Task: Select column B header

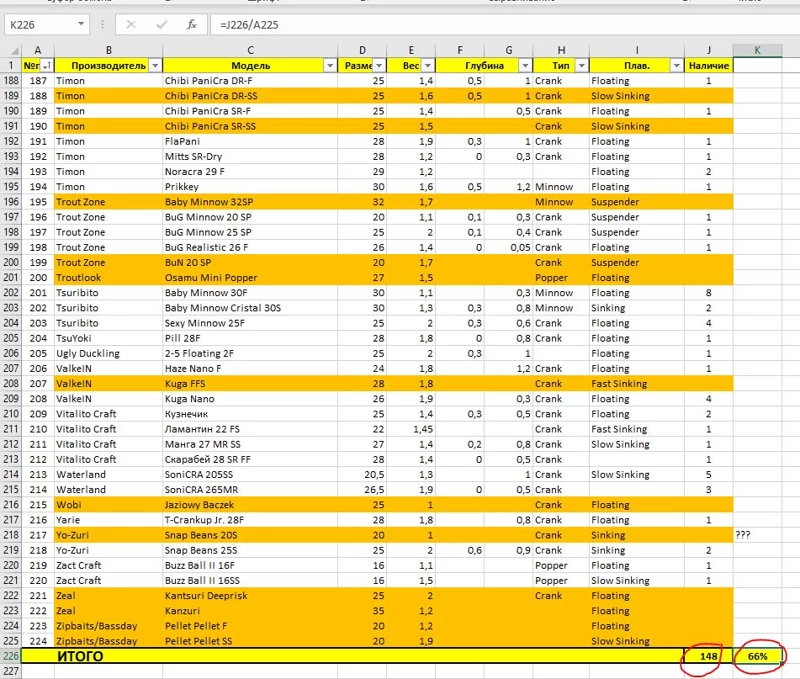Action: (x=109, y=50)
